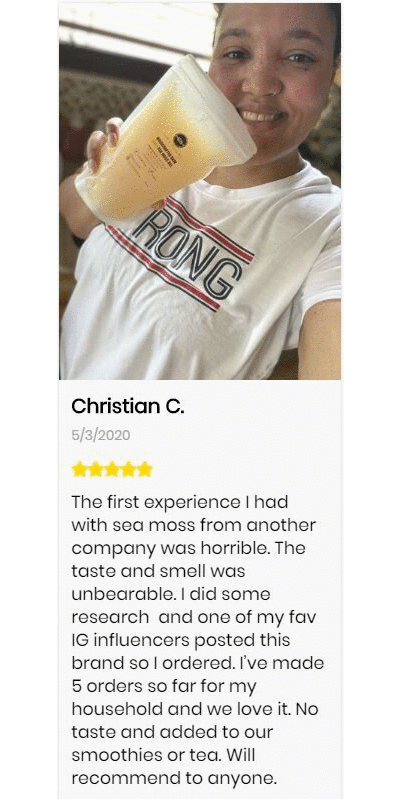Click the "with sea moss from another" line
Screen dimensions: 400x799
pyautogui.click(x=194, y=525)
